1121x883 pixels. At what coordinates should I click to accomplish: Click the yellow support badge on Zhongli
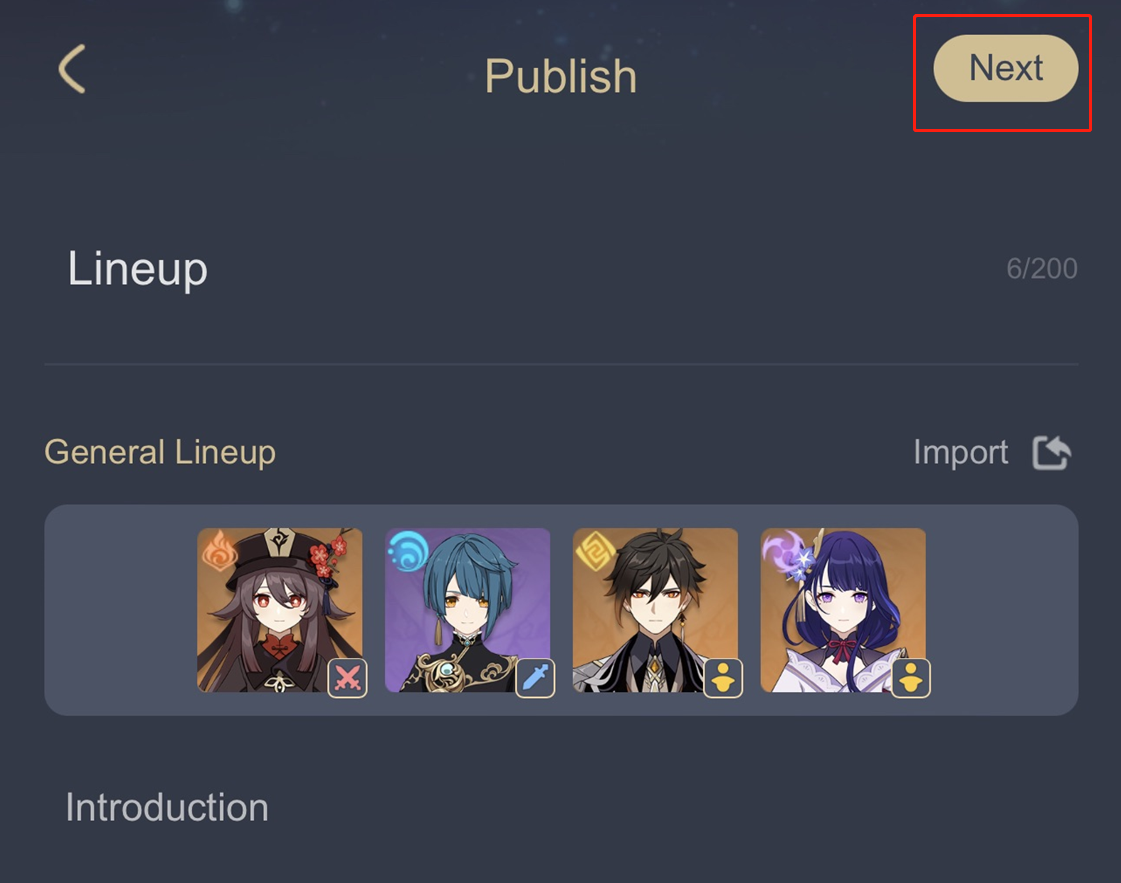click(723, 678)
